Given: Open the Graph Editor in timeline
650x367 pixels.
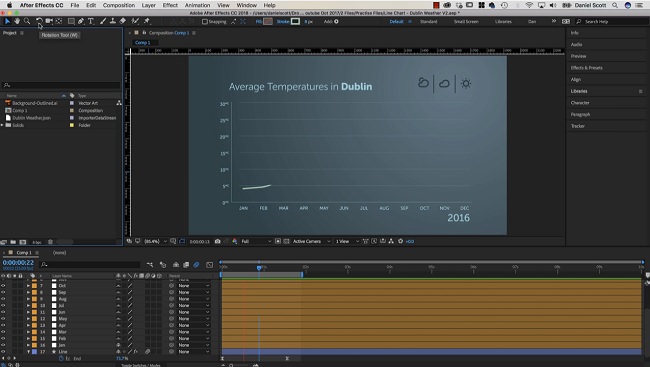Looking at the screenshot, I should point(209,265).
